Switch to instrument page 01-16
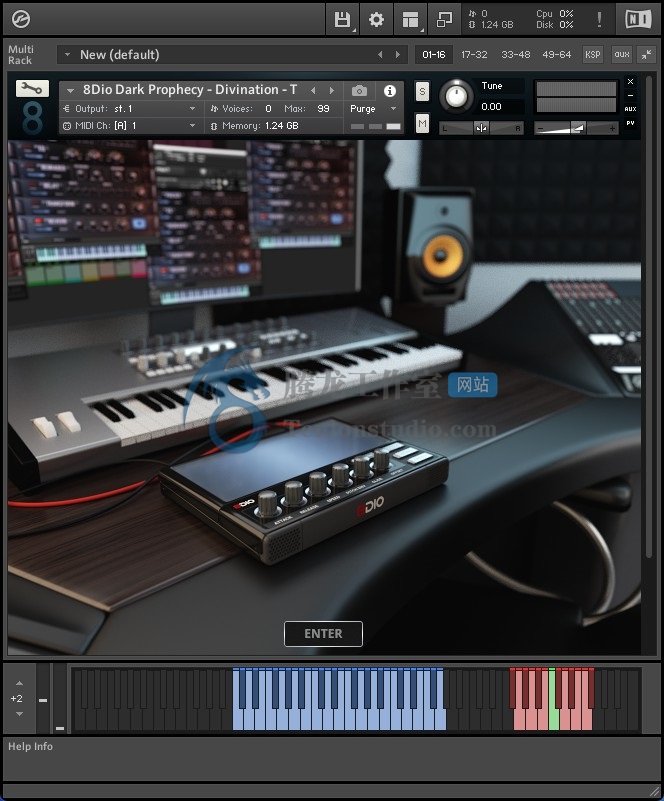Viewport: 664px width, 801px height. (434, 55)
